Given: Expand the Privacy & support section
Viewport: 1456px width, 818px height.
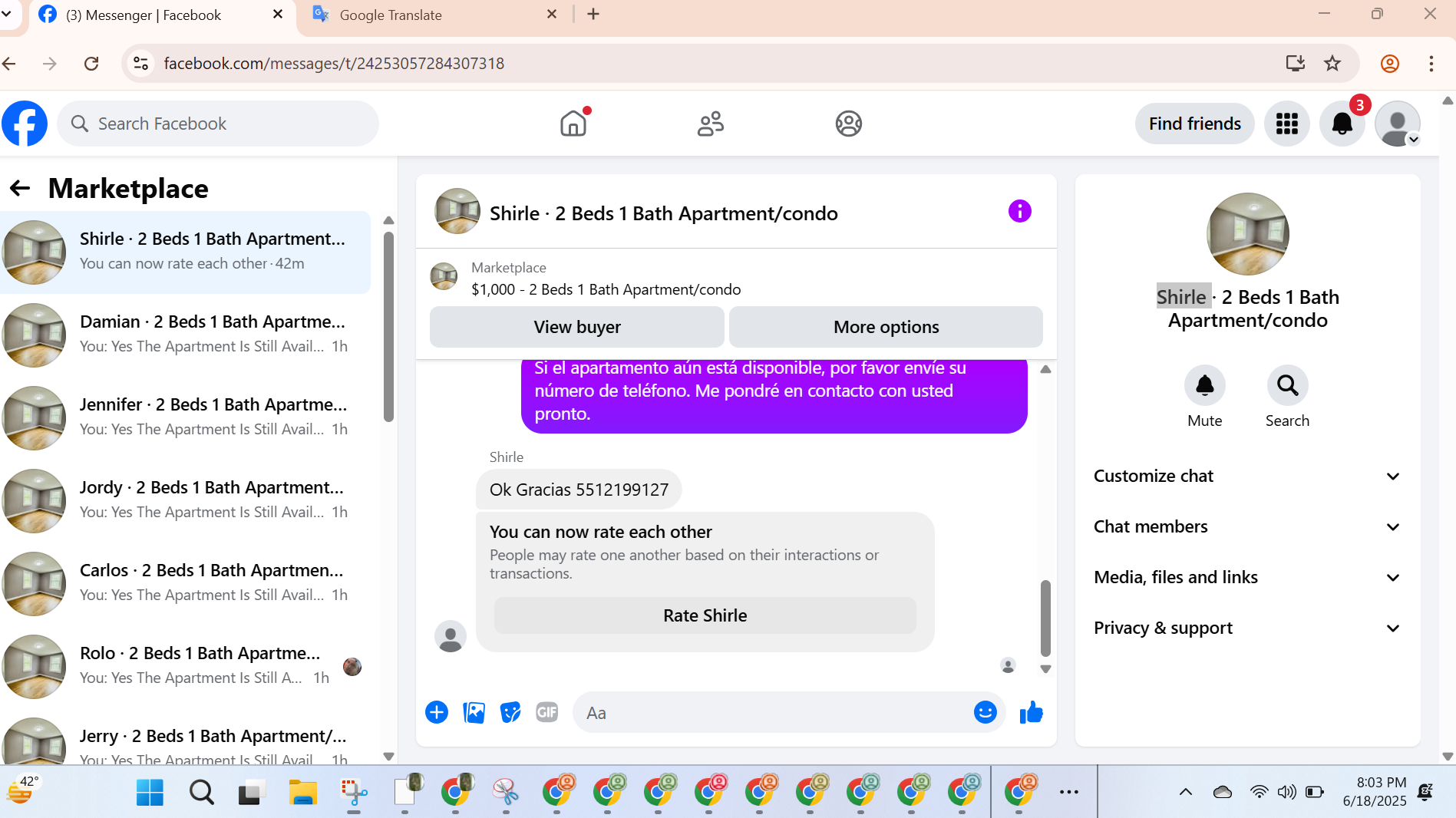Looking at the screenshot, I should tap(1247, 628).
